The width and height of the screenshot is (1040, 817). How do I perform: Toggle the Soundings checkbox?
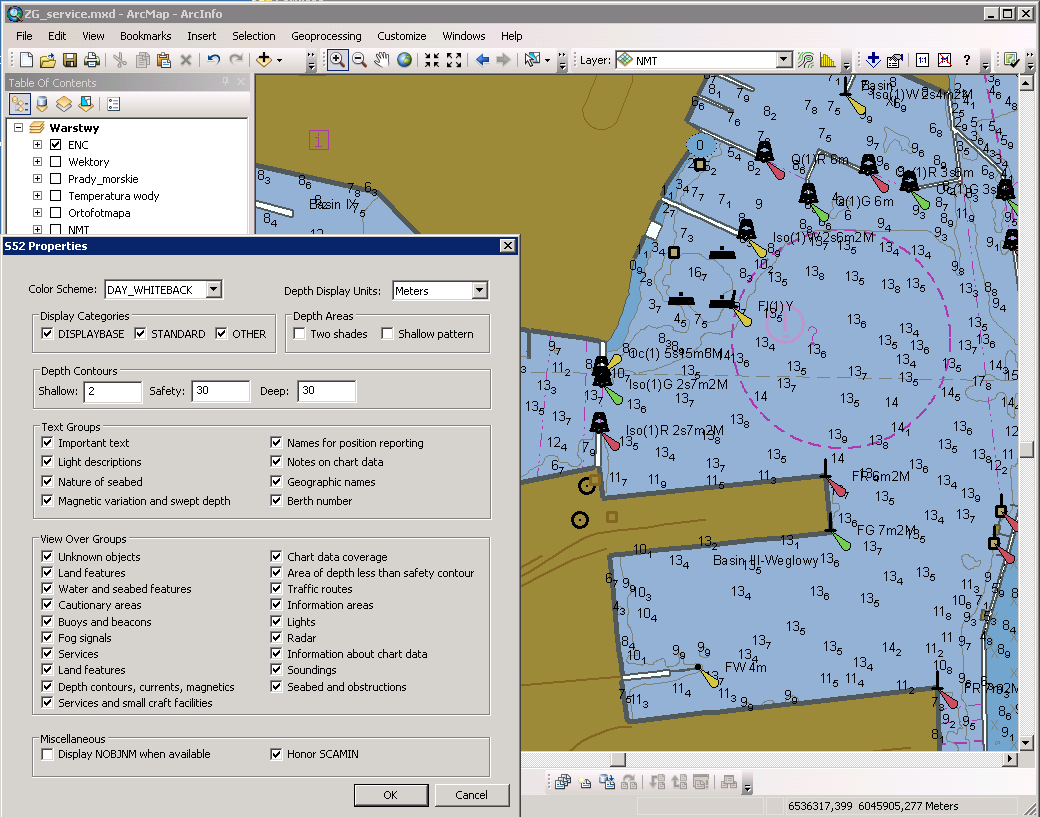(277, 670)
